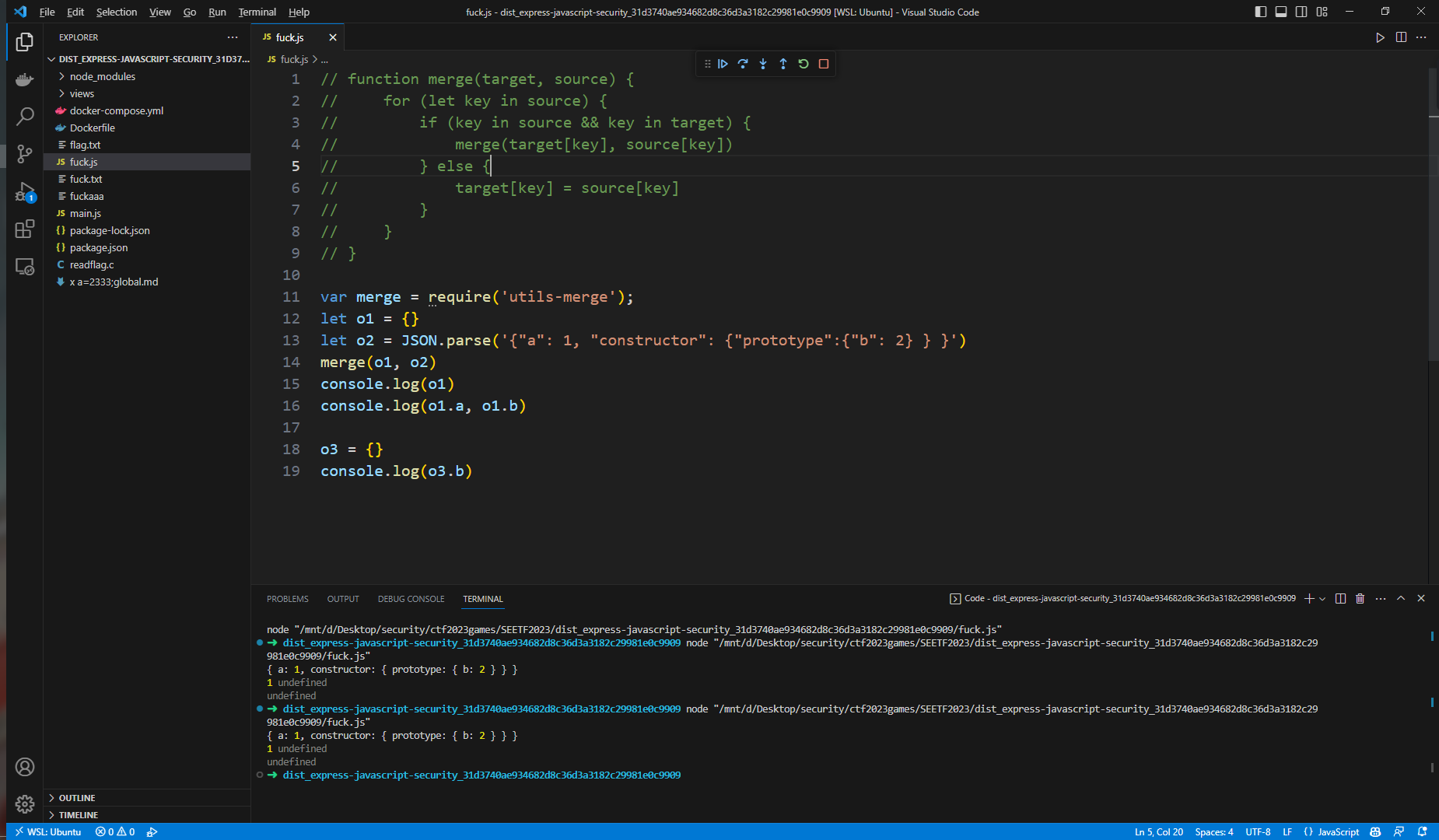Screen dimensions: 1439x840
Task: Click the debug Step Out button
Action: pos(783,64)
